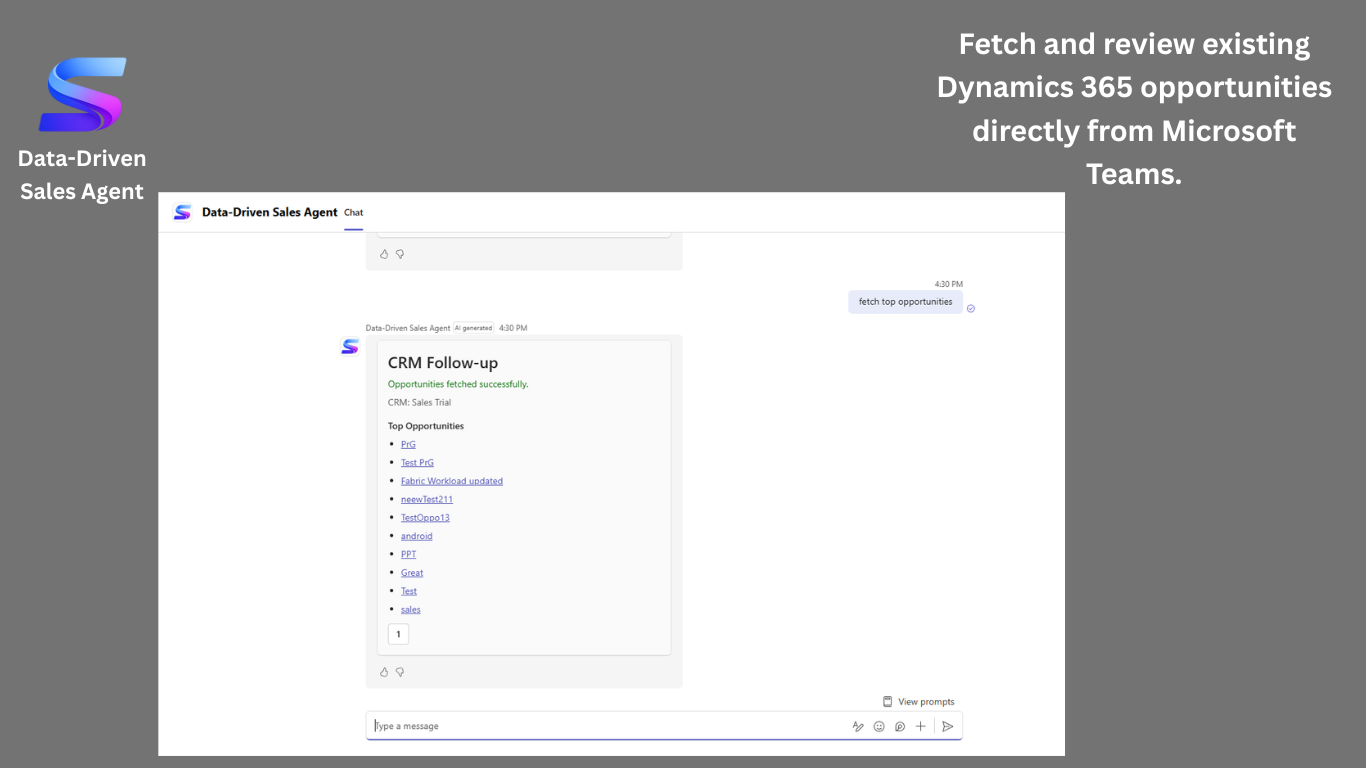Open the sales opportunity link
Viewport: 1366px width, 768px height.
(411, 610)
